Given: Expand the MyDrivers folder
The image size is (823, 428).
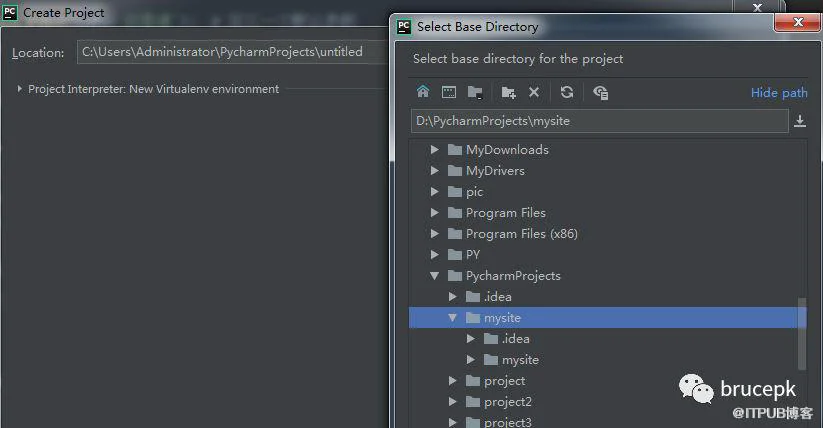Looking at the screenshot, I should pyautogui.click(x=435, y=171).
